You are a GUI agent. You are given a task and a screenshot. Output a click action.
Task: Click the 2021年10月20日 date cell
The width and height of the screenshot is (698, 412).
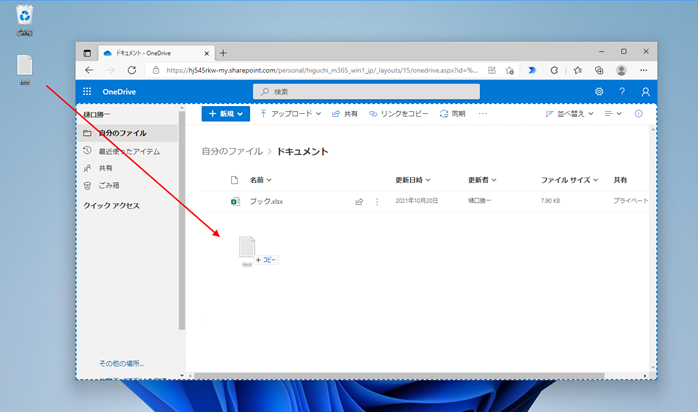417,201
